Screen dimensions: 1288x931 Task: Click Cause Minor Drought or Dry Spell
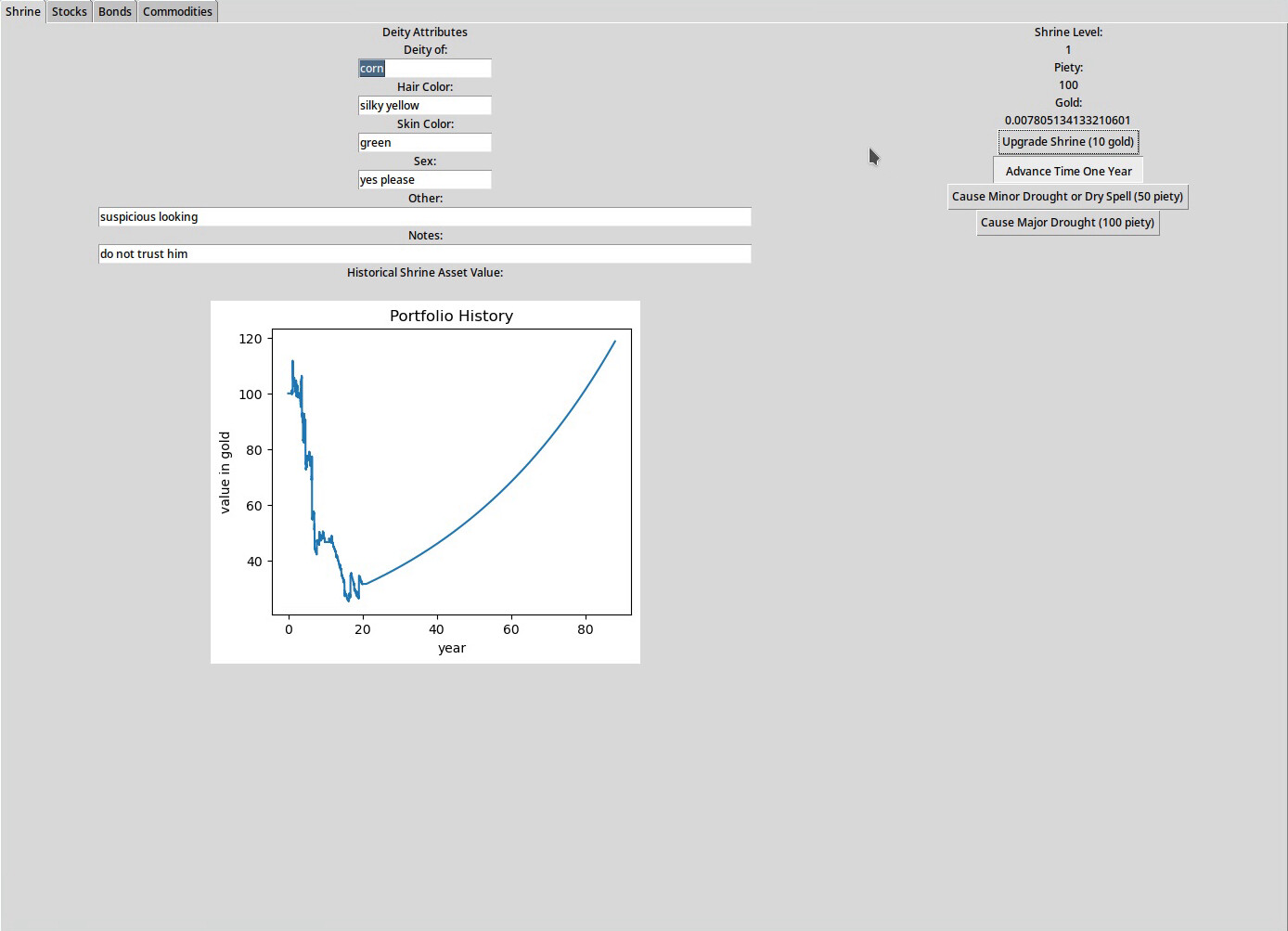[1067, 196]
